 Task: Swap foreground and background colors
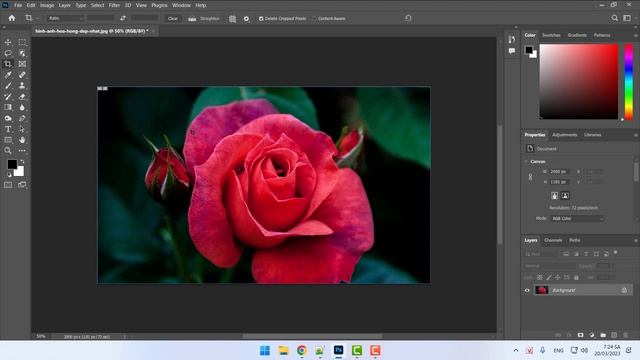tap(22, 161)
